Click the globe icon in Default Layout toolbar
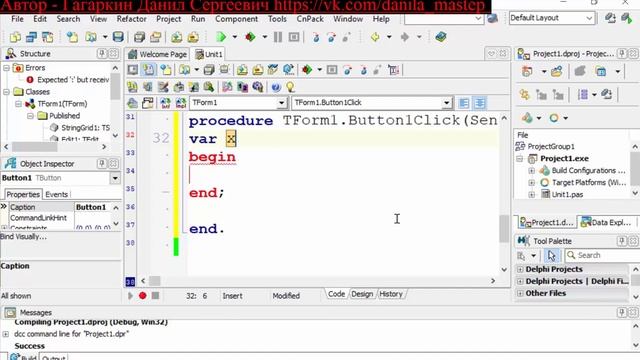This screenshot has height=360, width=640. click(x=493, y=18)
